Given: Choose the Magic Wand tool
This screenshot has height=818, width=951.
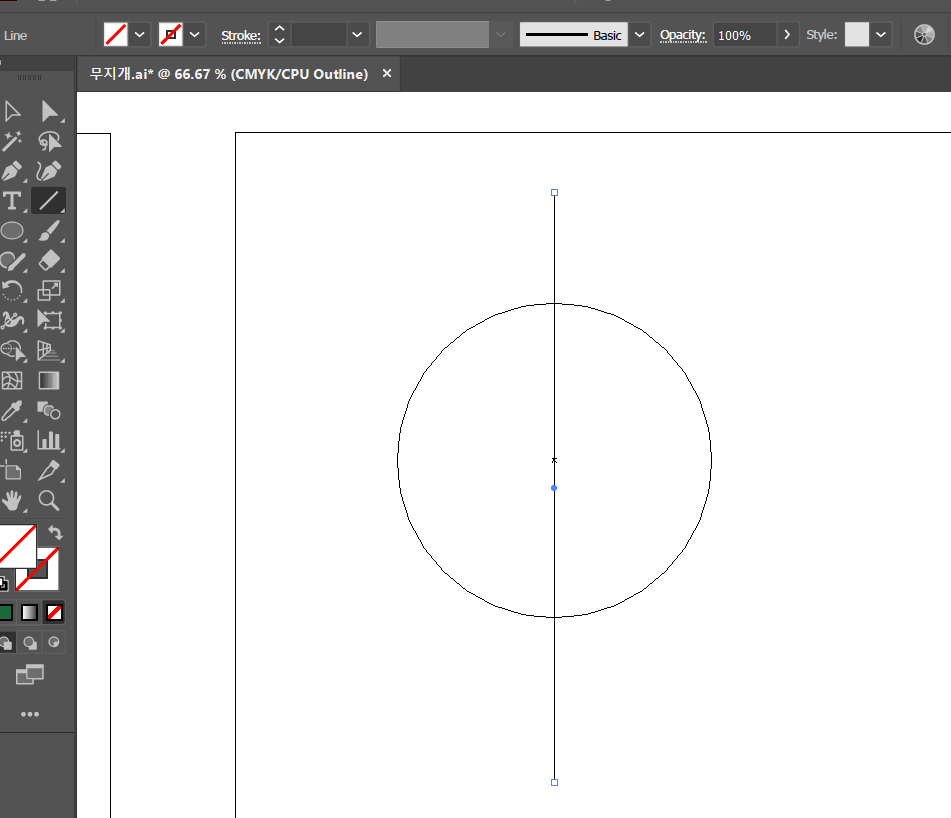Looking at the screenshot, I should pos(12,141).
